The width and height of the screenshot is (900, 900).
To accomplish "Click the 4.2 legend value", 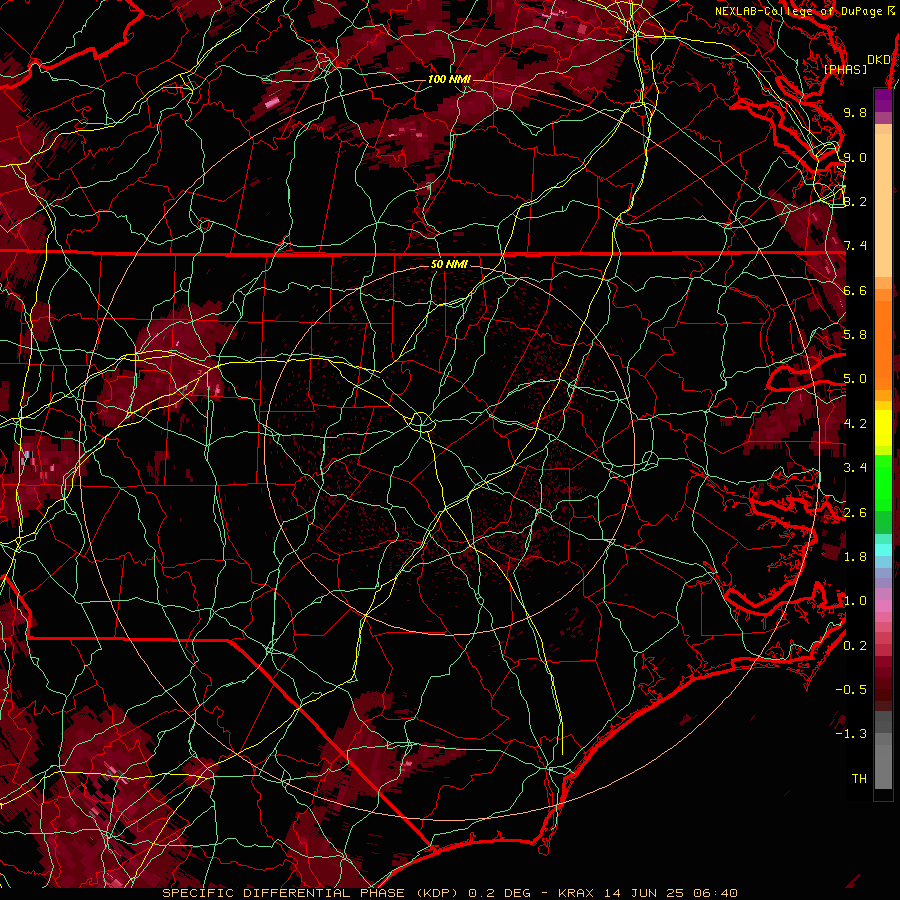I will pos(855,424).
